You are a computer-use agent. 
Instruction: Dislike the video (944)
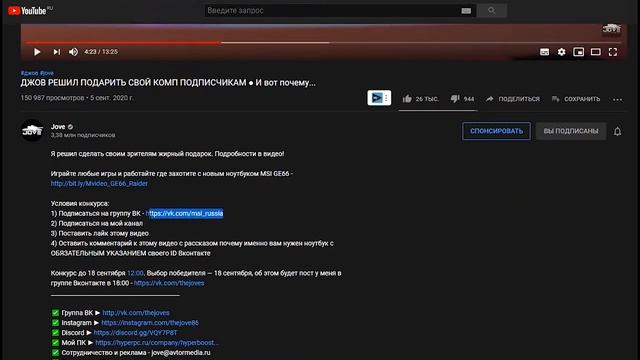tap(462, 99)
